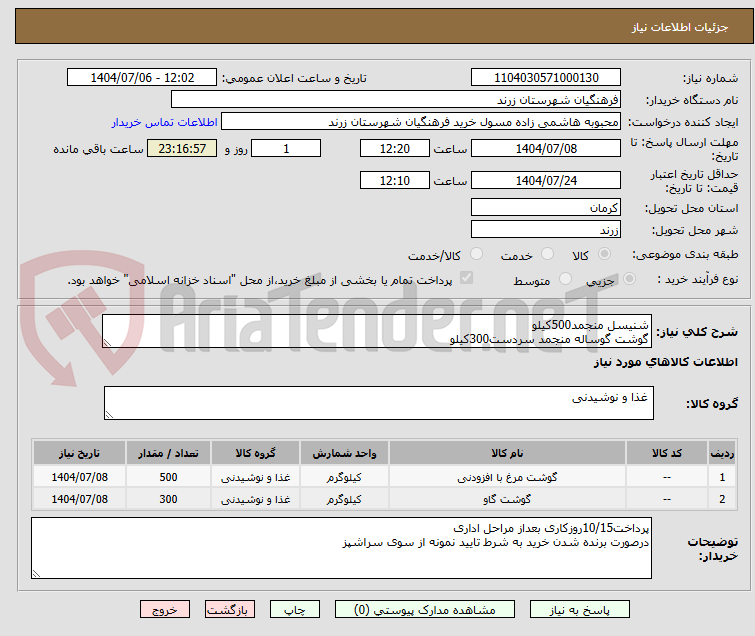Click the buyer notes text area
Screen dimensions: 755x636
click(341, 548)
